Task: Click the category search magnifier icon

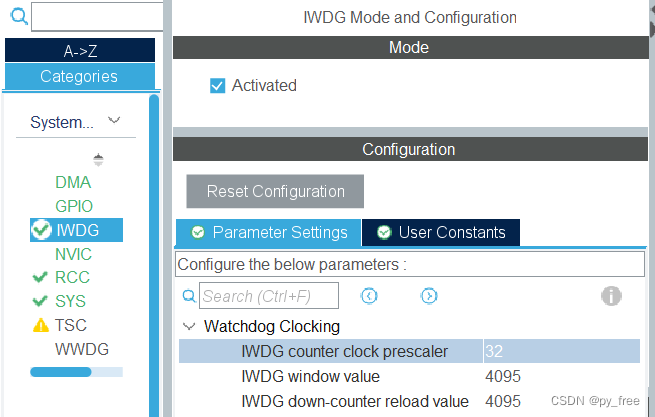Action: [x=19, y=17]
